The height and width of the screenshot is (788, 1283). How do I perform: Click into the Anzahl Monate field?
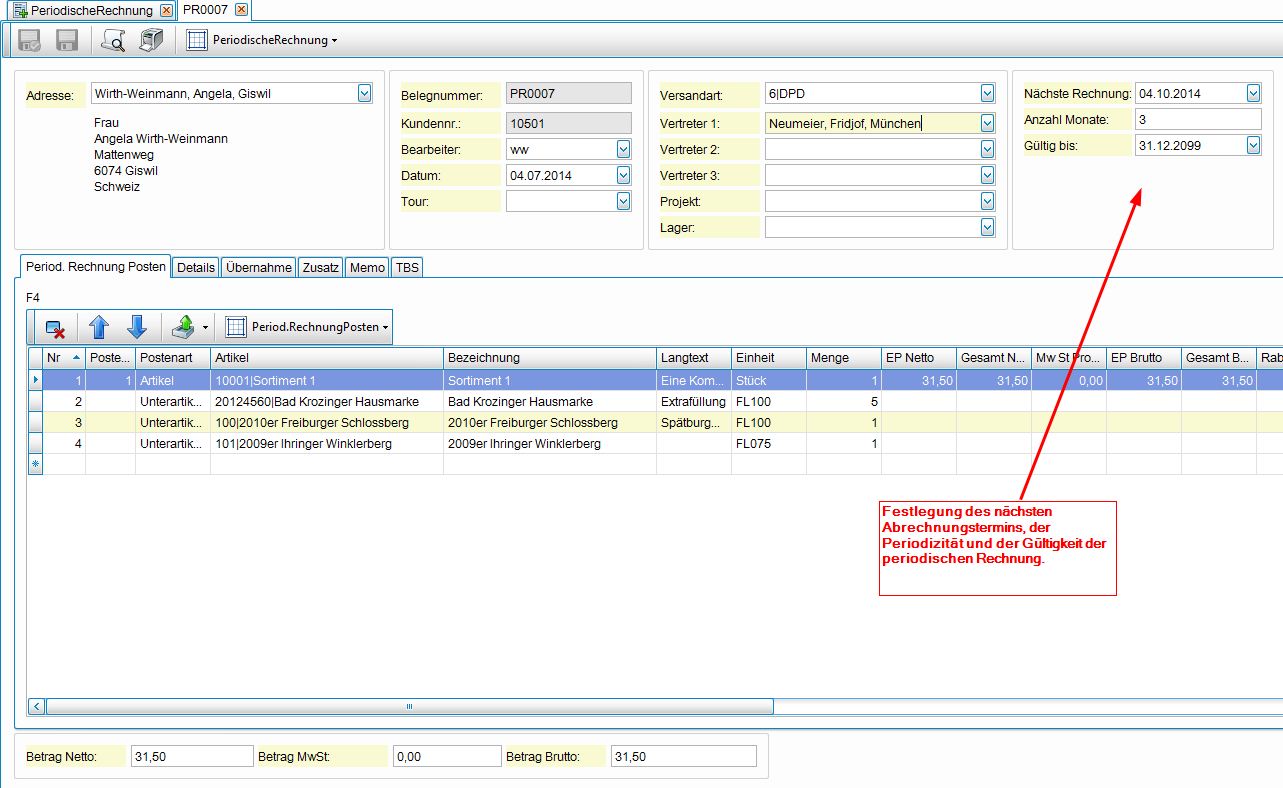tap(1198, 119)
